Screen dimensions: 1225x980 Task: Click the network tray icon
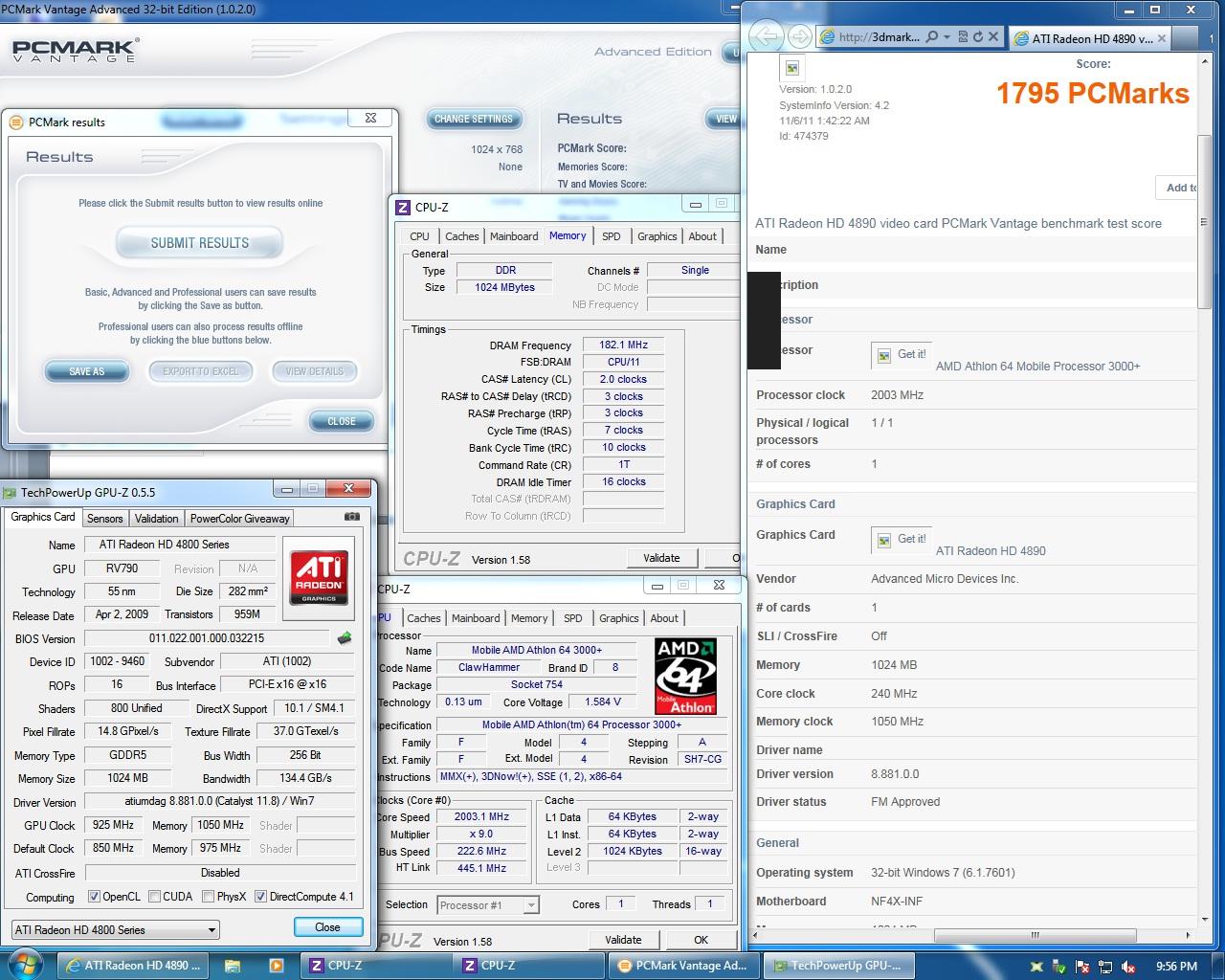1103,967
